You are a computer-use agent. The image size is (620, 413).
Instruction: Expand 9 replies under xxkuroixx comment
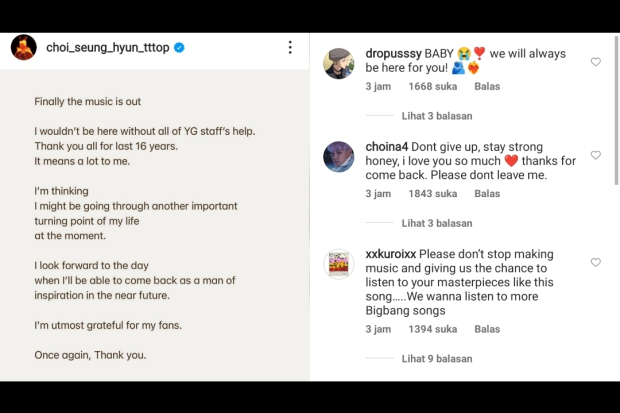pyautogui.click(x=436, y=359)
